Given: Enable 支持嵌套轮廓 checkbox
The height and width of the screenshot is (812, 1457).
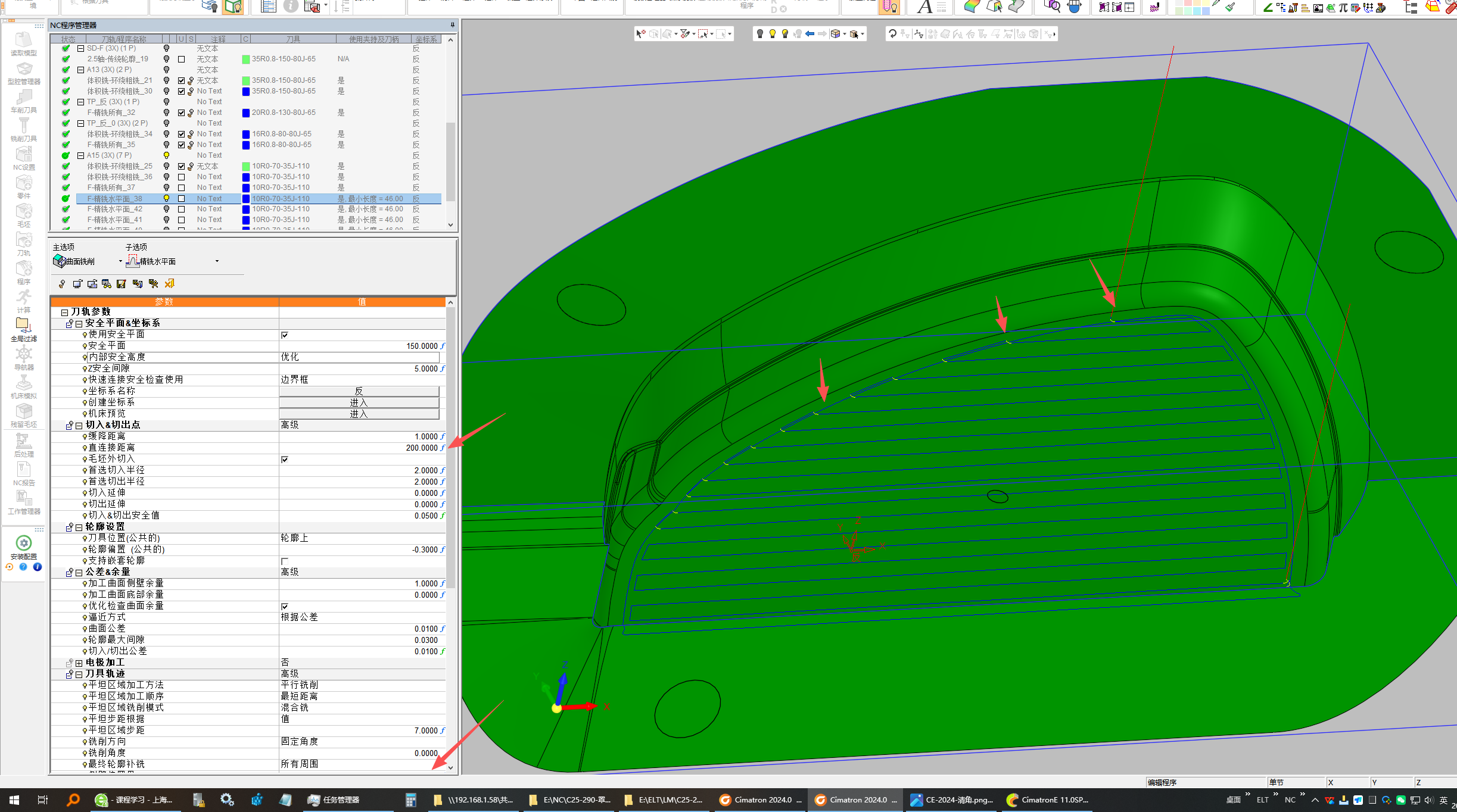Looking at the screenshot, I should 285,561.
